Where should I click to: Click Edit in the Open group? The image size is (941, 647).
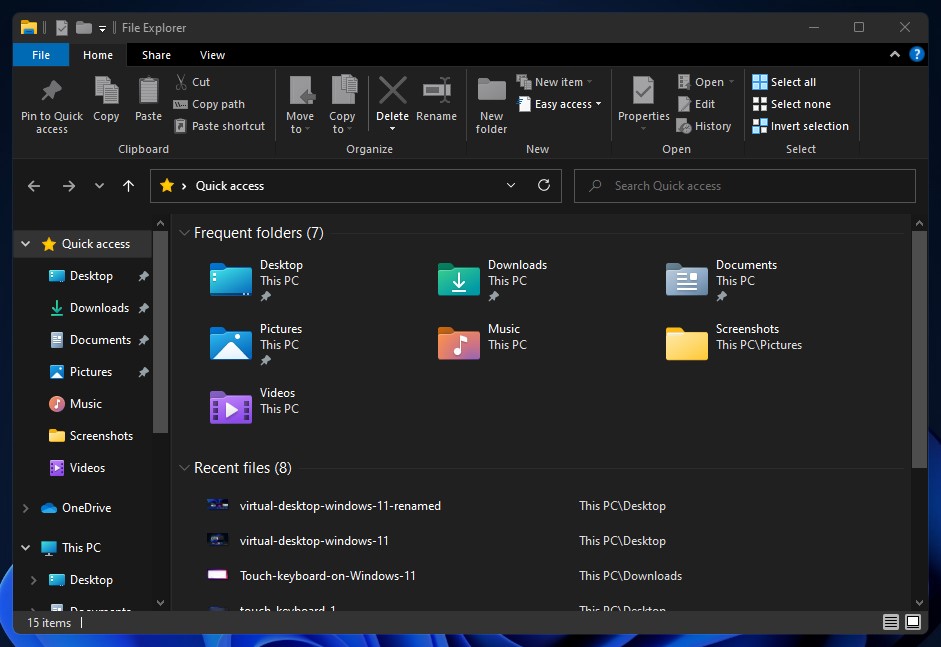tap(696, 104)
